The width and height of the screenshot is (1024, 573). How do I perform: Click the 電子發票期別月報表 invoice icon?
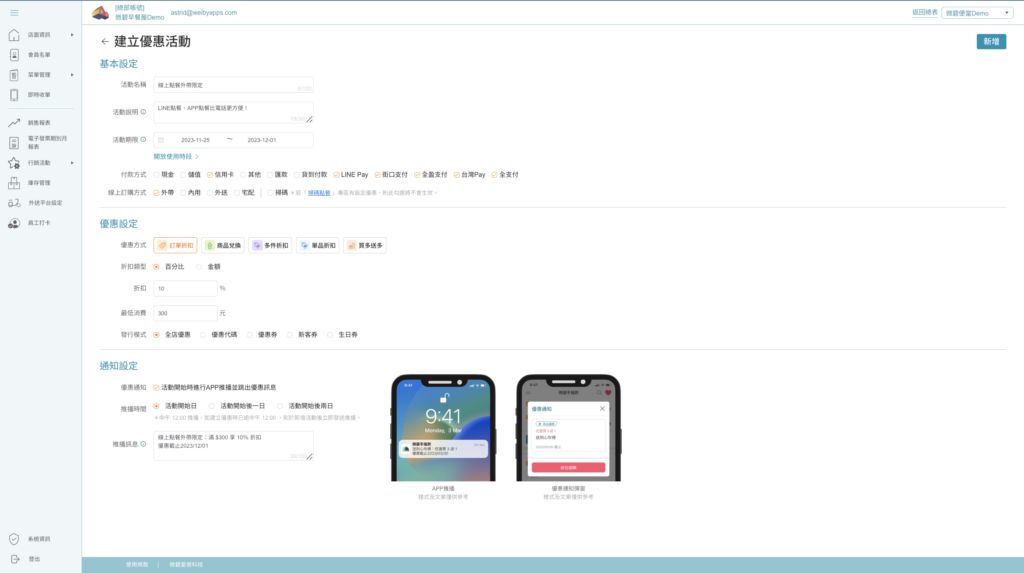(x=14, y=142)
